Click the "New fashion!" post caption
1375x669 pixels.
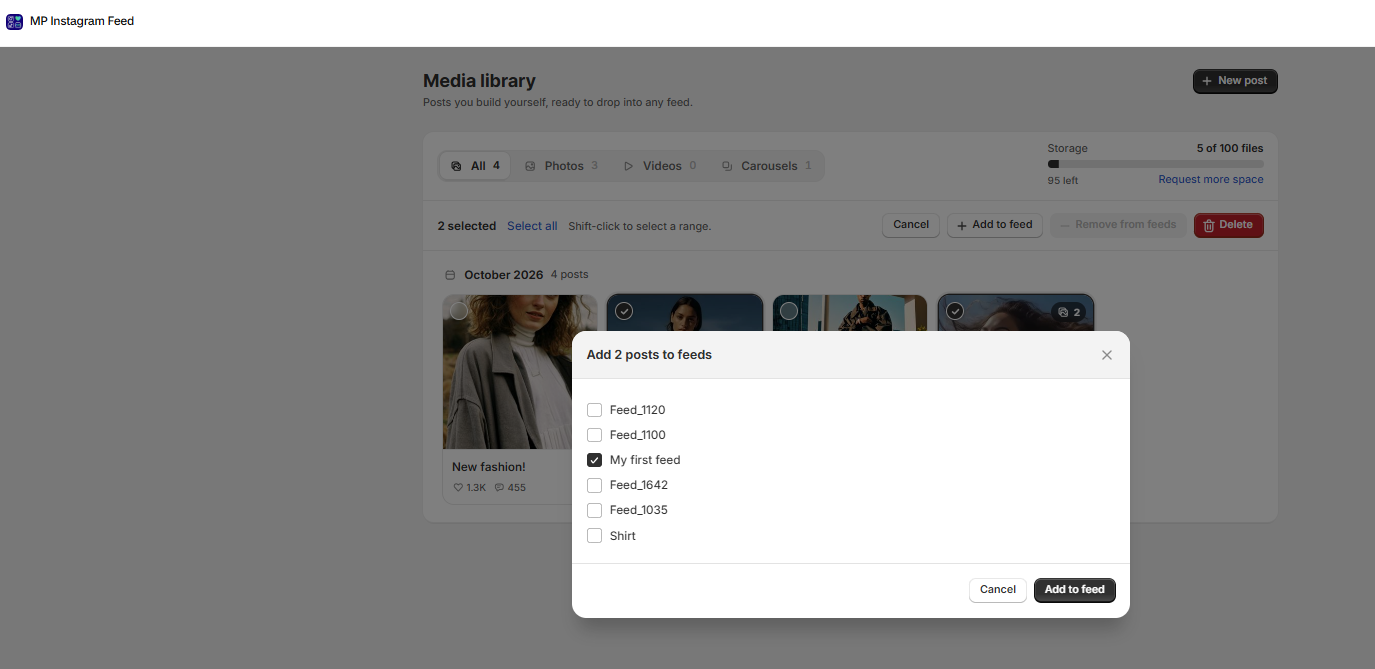[489, 467]
